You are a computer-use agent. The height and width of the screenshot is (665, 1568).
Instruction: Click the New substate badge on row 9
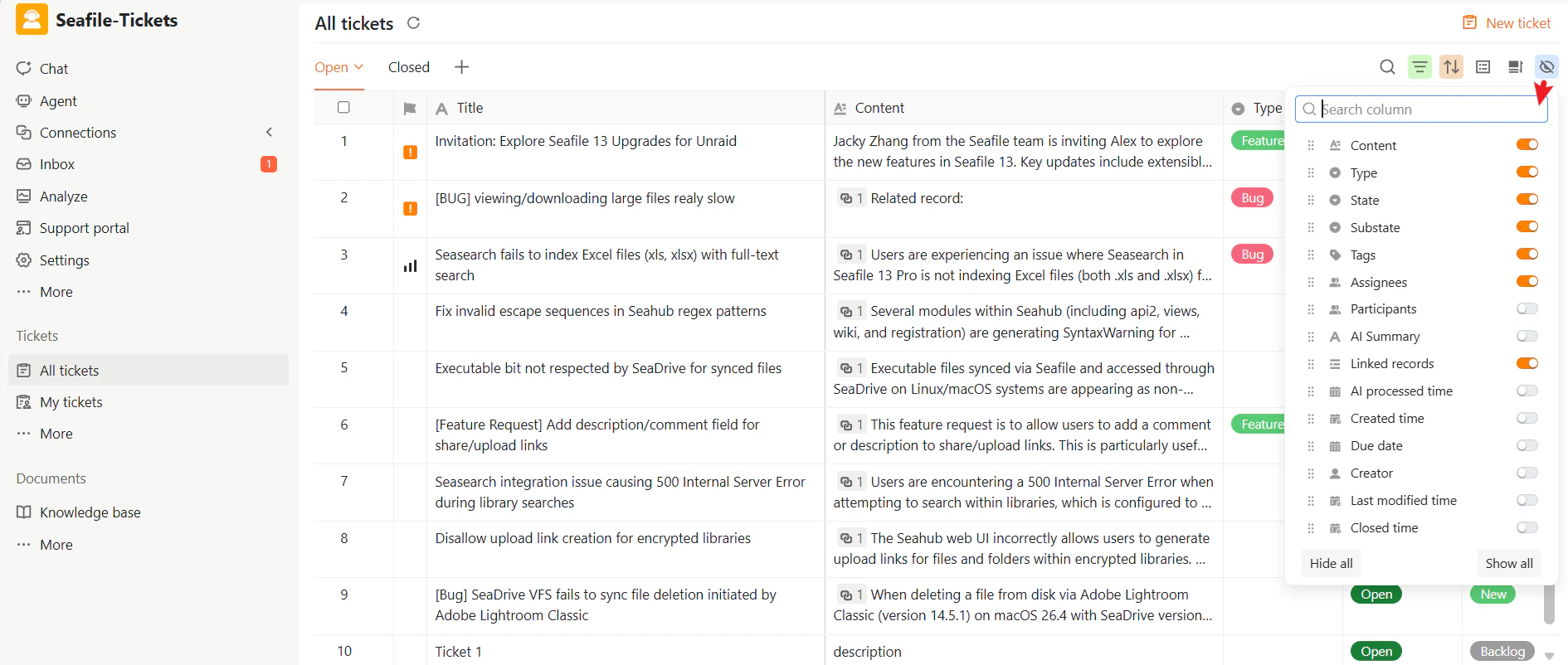(1493, 595)
